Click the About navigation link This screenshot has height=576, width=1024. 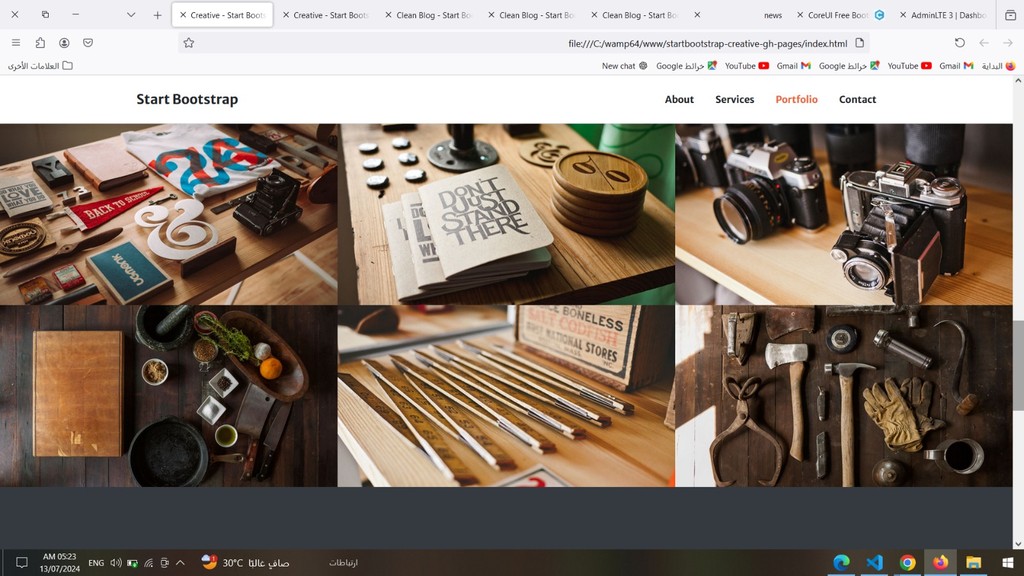pyautogui.click(x=679, y=99)
